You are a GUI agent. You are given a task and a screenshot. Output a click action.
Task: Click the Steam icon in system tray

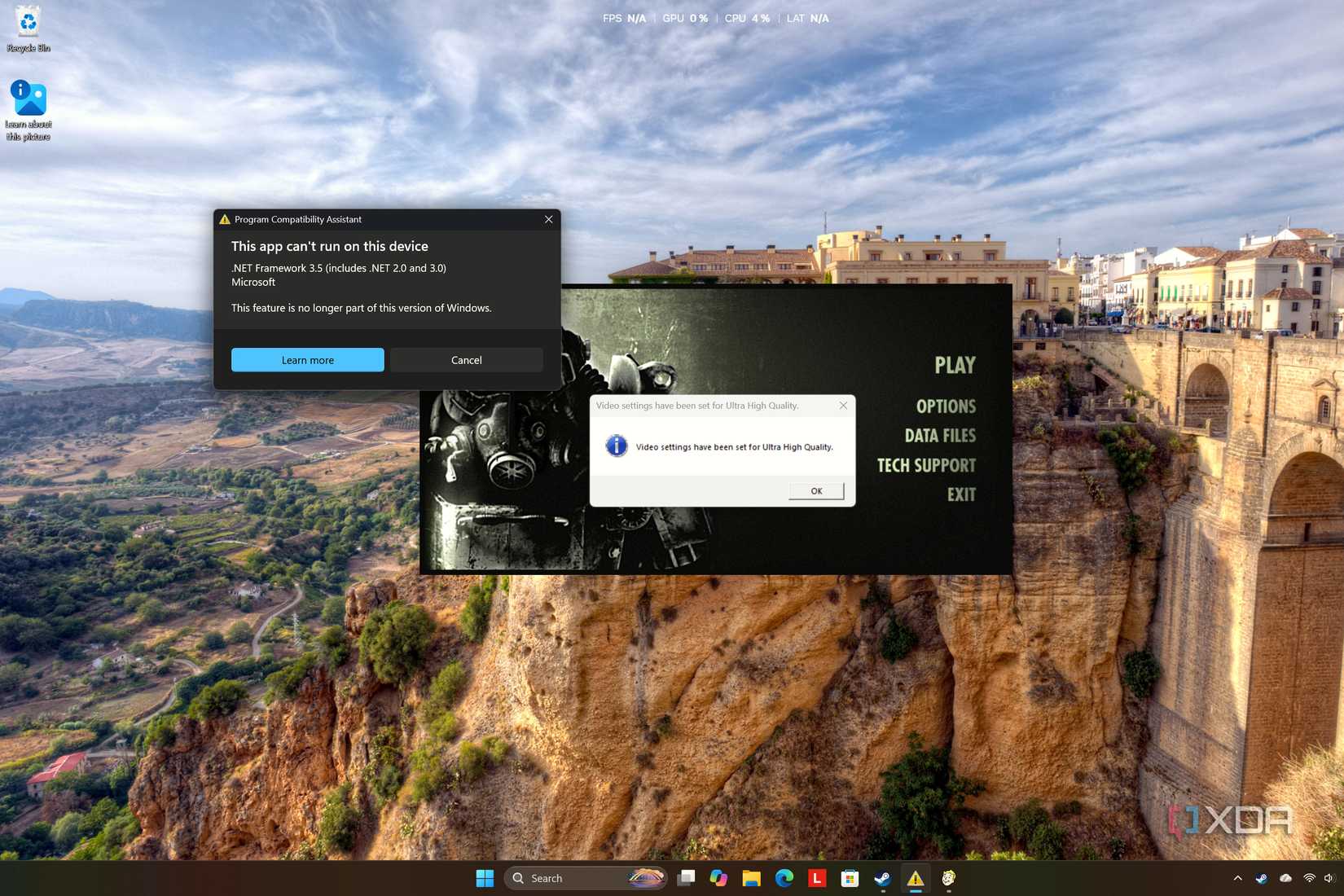[x=1261, y=878]
